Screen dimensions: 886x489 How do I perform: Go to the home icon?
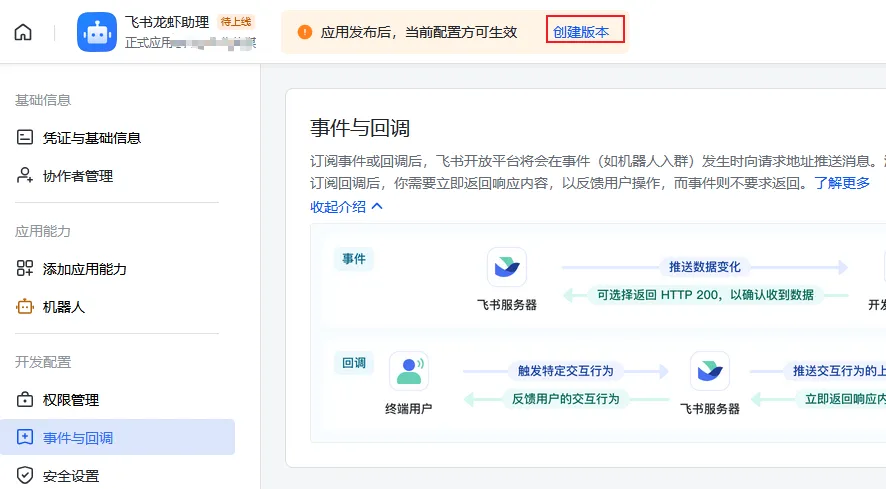(23, 32)
